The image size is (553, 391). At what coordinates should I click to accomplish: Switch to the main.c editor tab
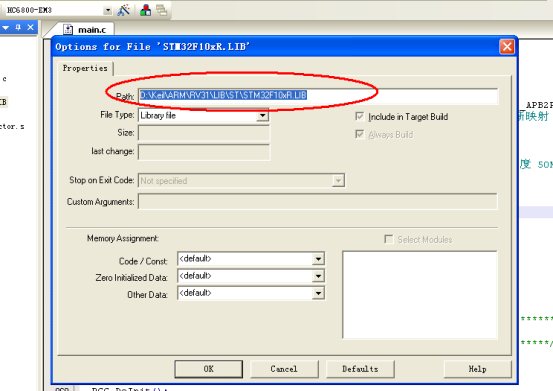pos(85,30)
